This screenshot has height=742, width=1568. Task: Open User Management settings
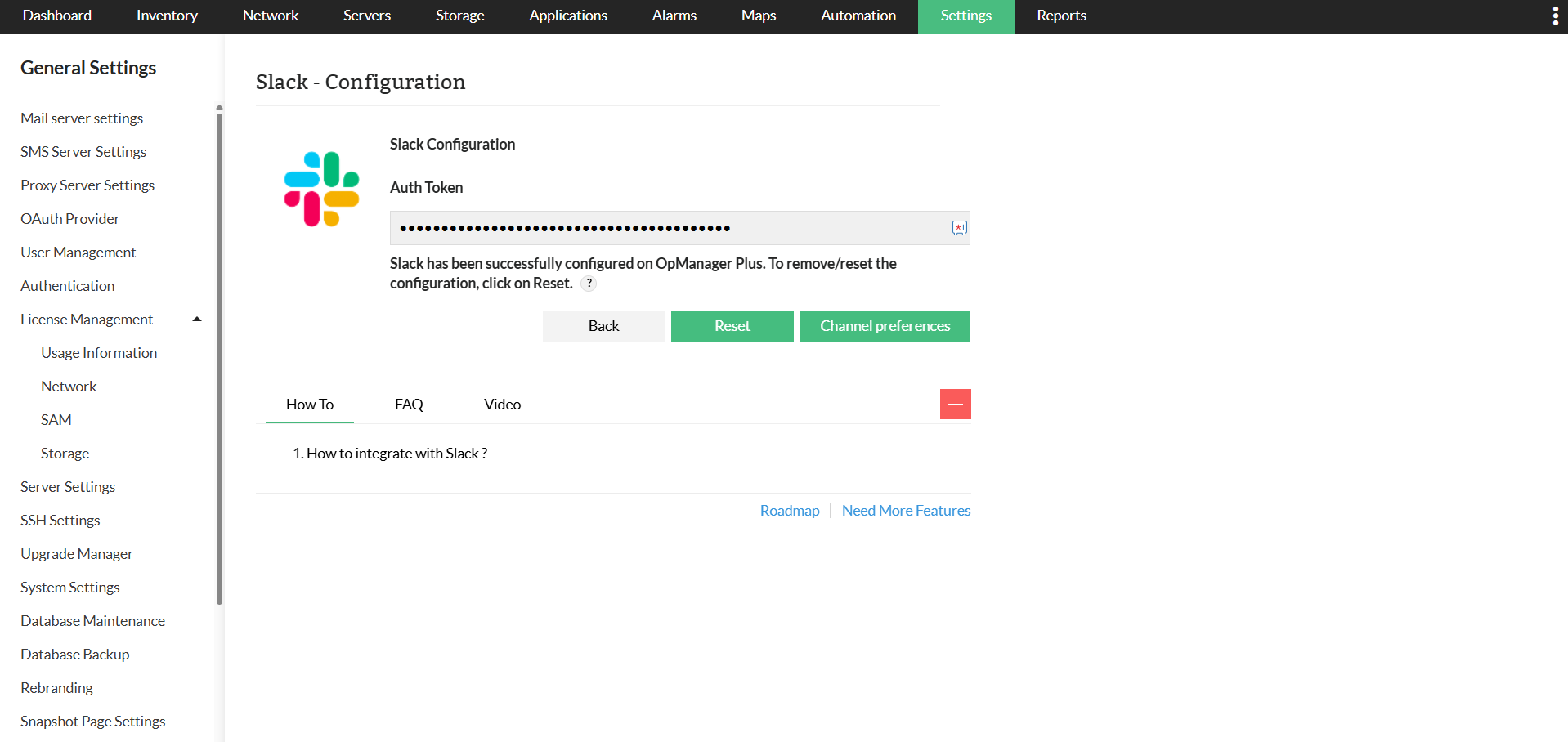(x=78, y=253)
